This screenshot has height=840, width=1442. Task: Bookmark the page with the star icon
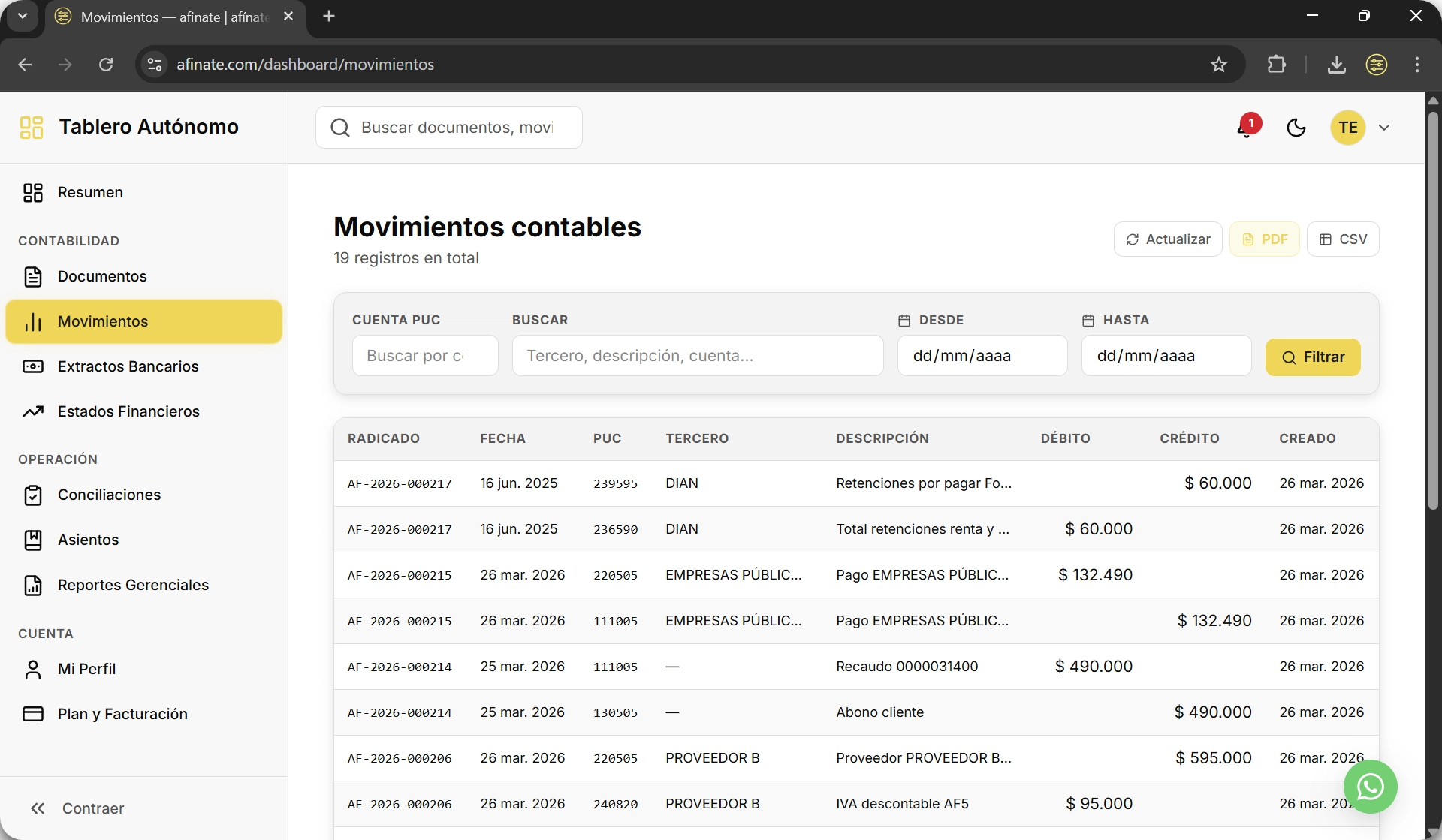[x=1219, y=65]
